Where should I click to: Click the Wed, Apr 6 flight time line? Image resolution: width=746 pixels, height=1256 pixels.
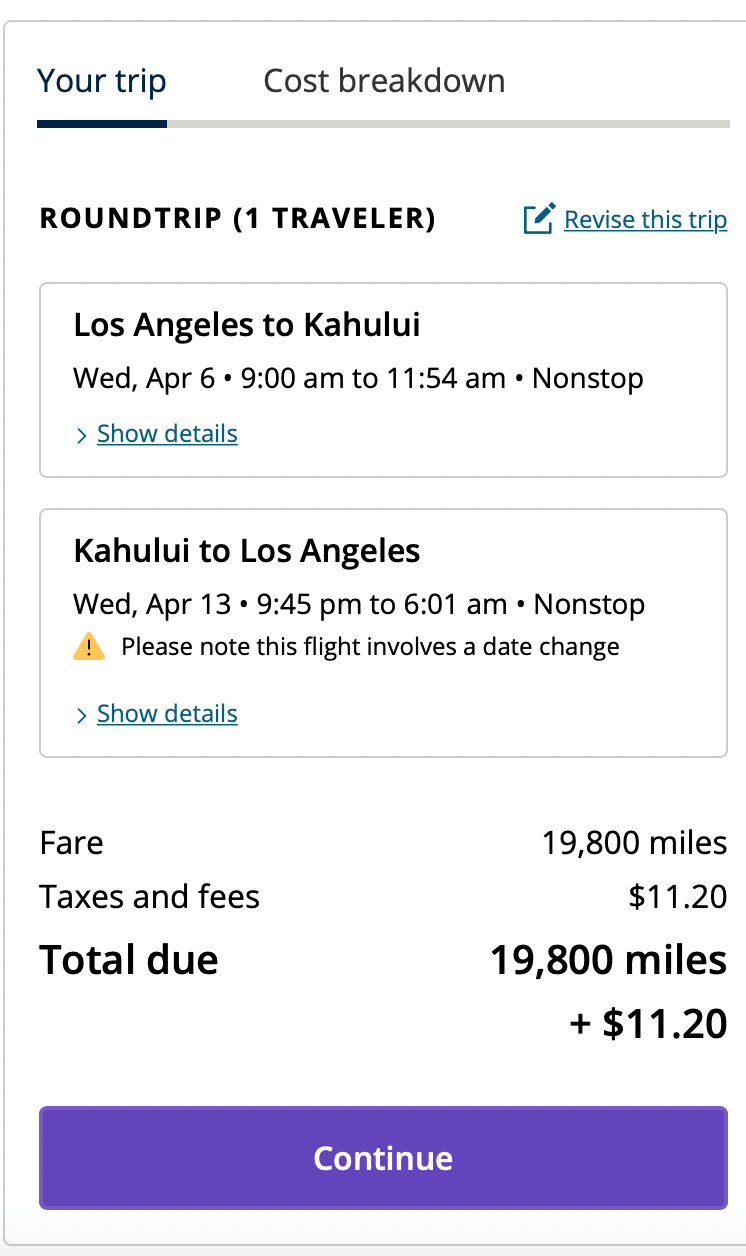(x=358, y=379)
